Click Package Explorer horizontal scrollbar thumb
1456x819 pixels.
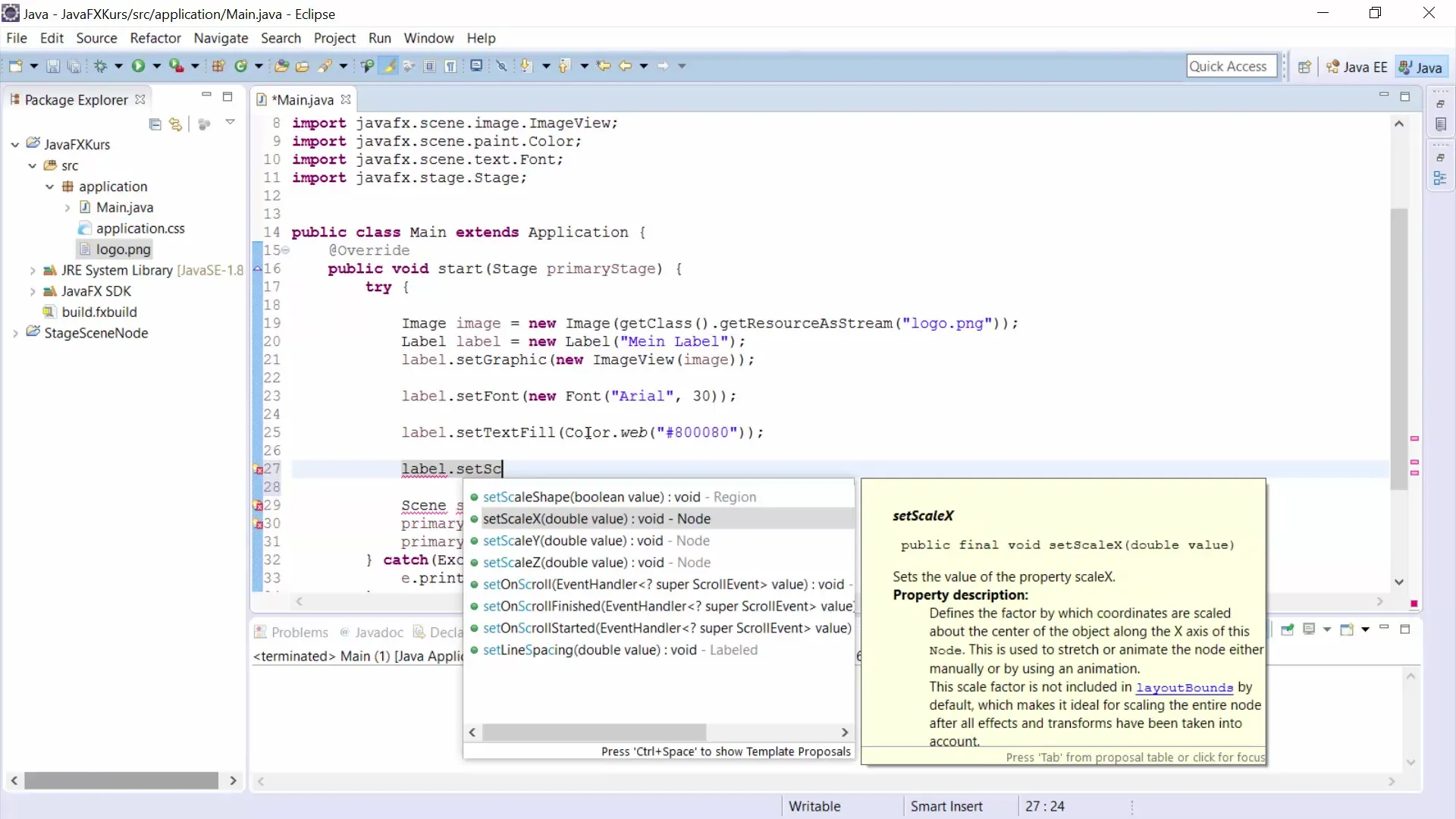point(121,780)
